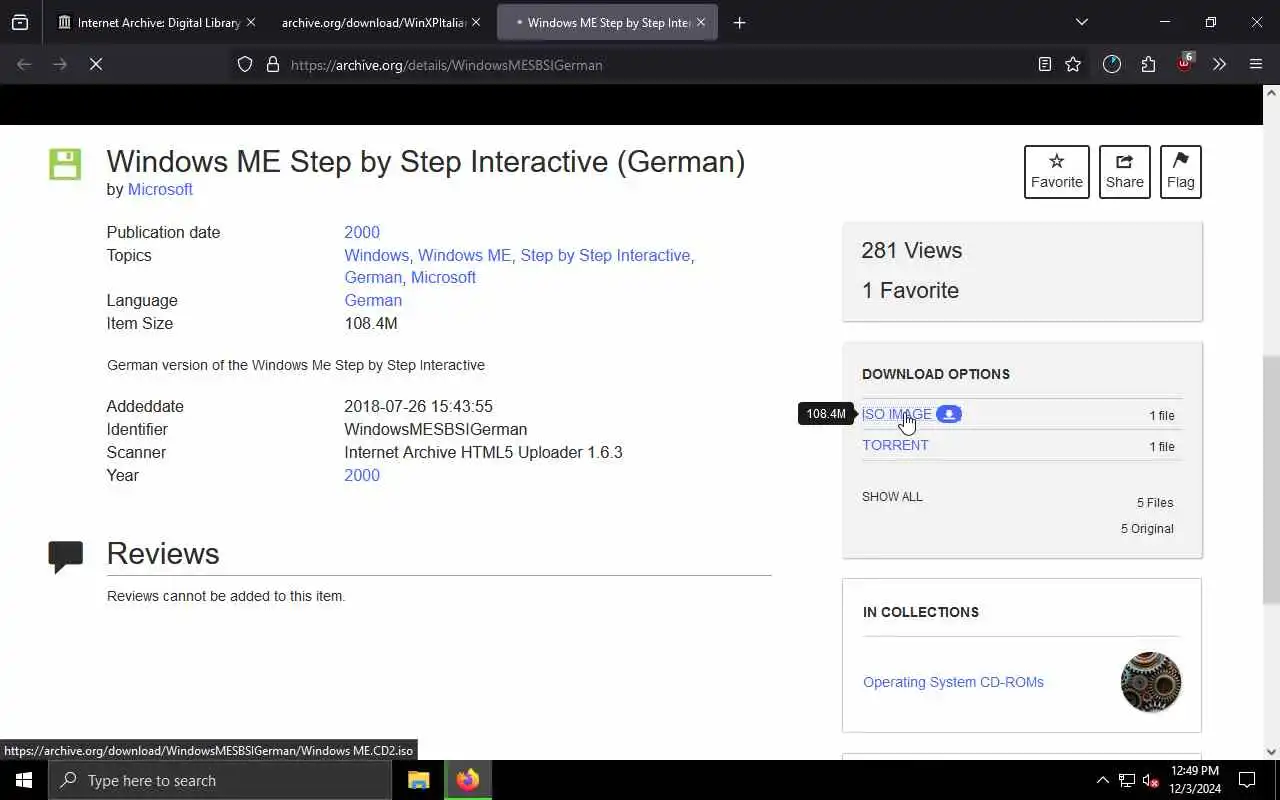Image resolution: width=1280 pixels, height=800 pixels.
Task: Open the German topic link
Action: point(373,277)
